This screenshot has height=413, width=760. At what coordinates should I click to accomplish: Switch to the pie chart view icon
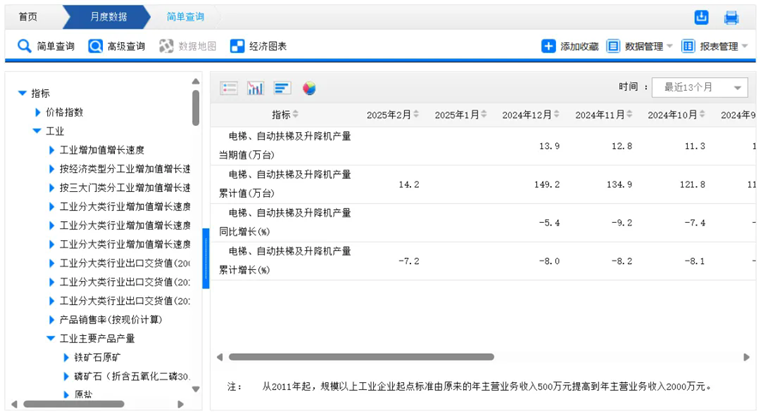[309, 88]
